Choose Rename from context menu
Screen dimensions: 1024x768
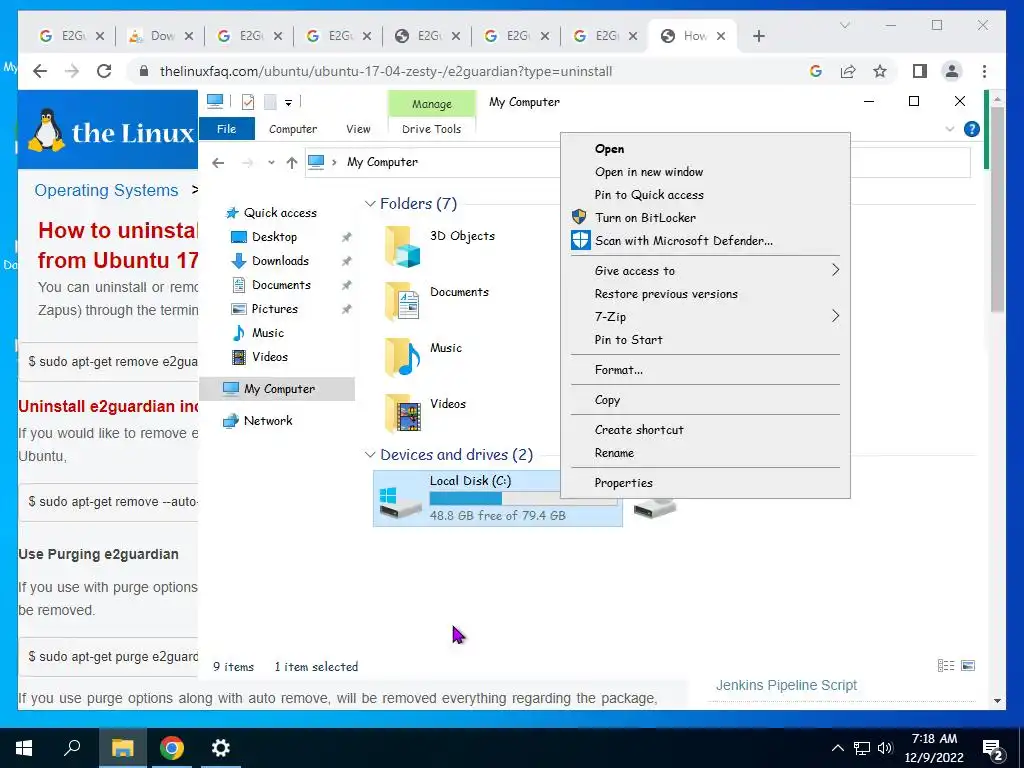(705, 453)
